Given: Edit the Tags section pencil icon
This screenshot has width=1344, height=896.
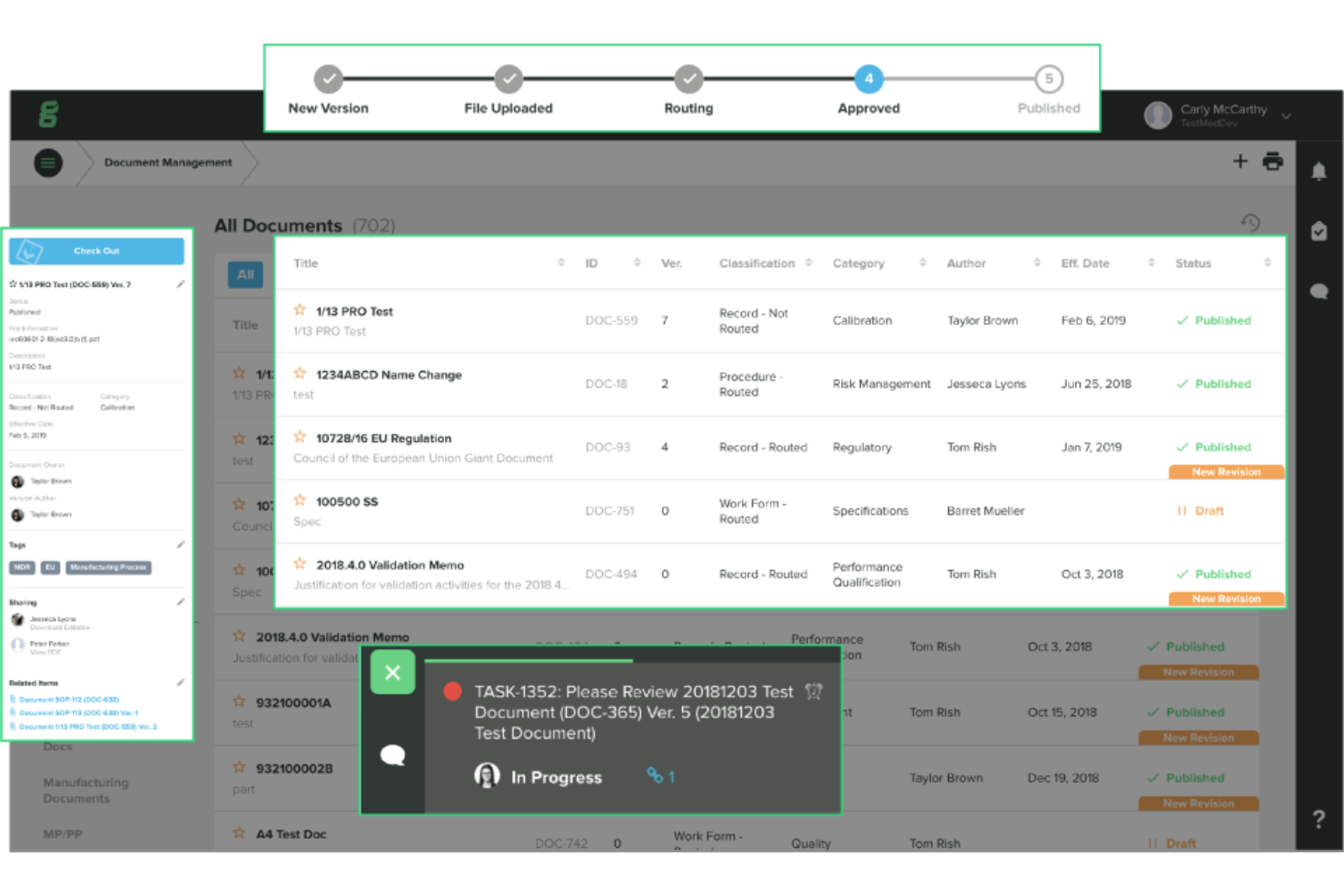Looking at the screenshot, I should [181, 545].
